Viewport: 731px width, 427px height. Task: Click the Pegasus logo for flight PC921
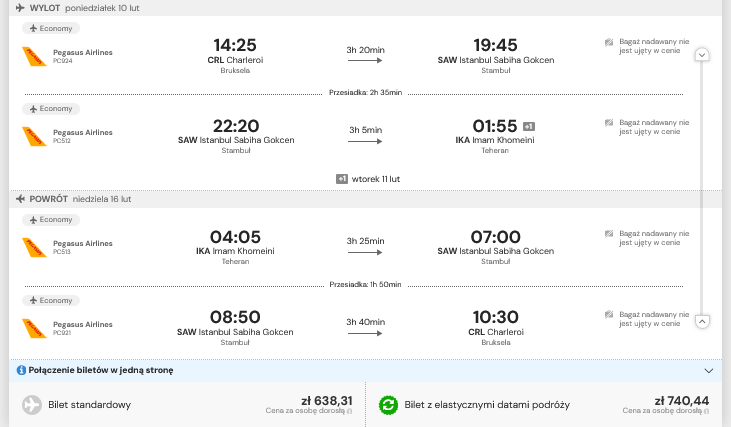(x=34, y=328)
